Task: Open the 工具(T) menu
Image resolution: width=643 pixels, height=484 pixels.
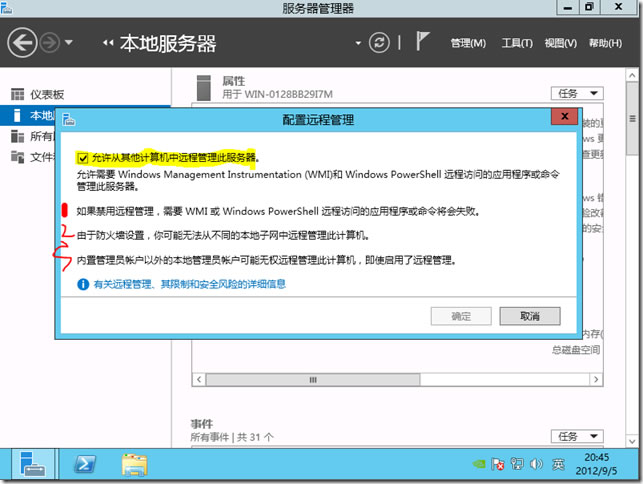Action: 516,43
